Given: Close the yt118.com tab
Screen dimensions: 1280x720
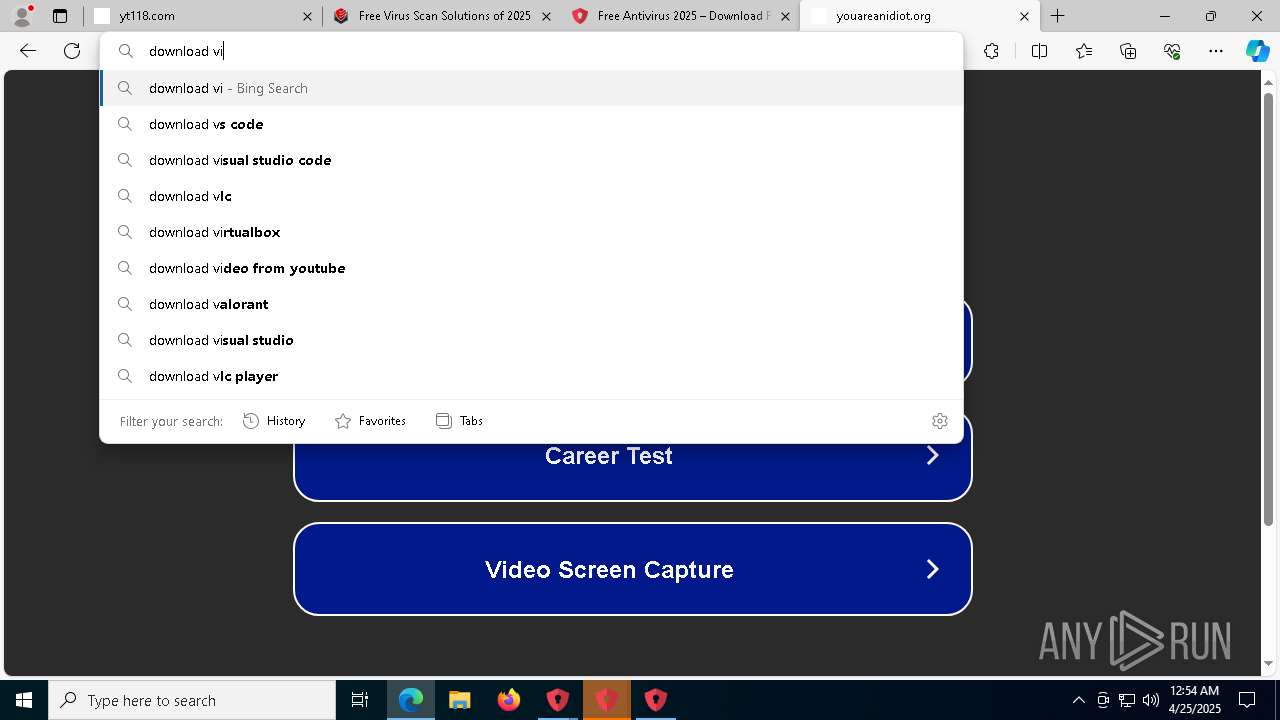Looking at the screenshot, I should tap(307, 16).
